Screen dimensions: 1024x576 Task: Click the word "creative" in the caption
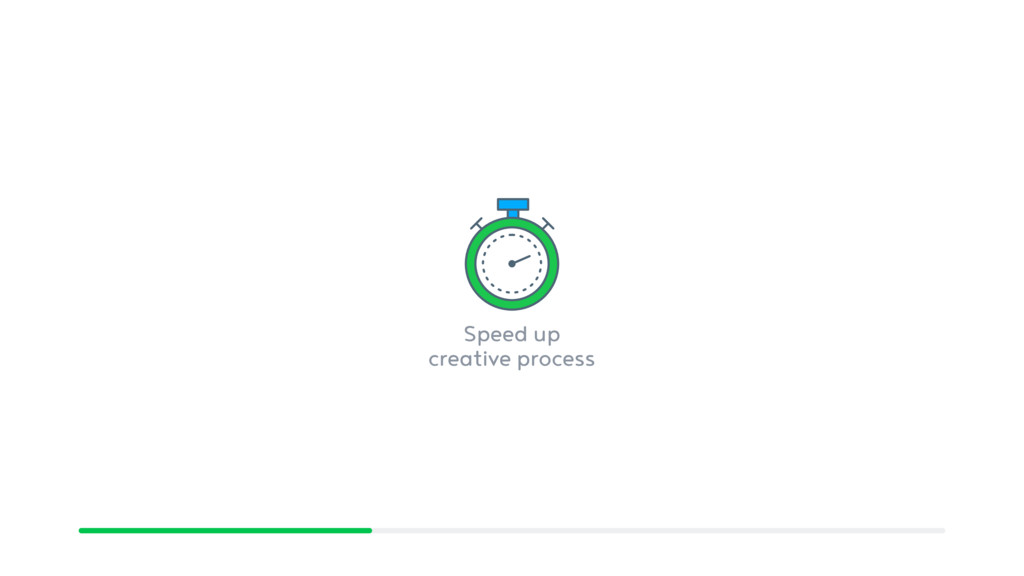point(470,359)
